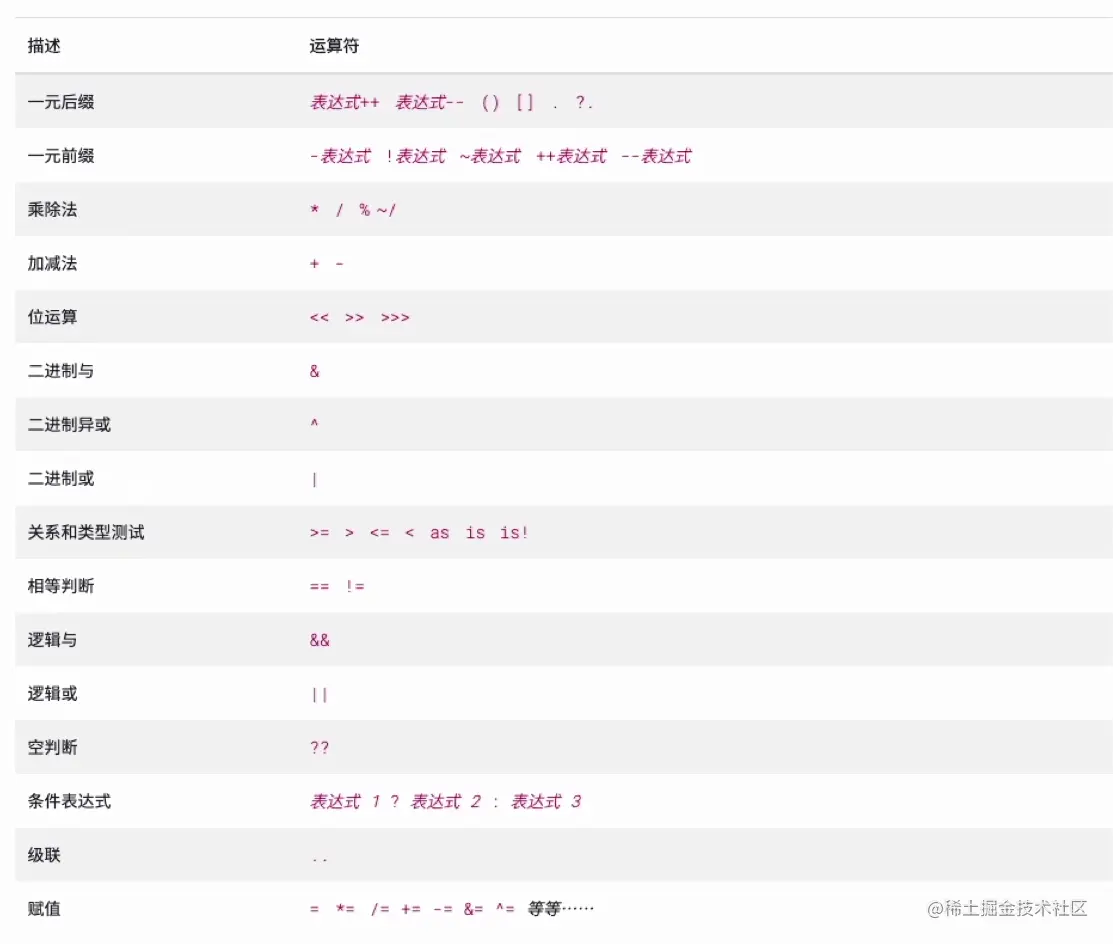Select the 相等判断 row label
The height and width of the screenshot is (944, 1113).
click(61, 586)
